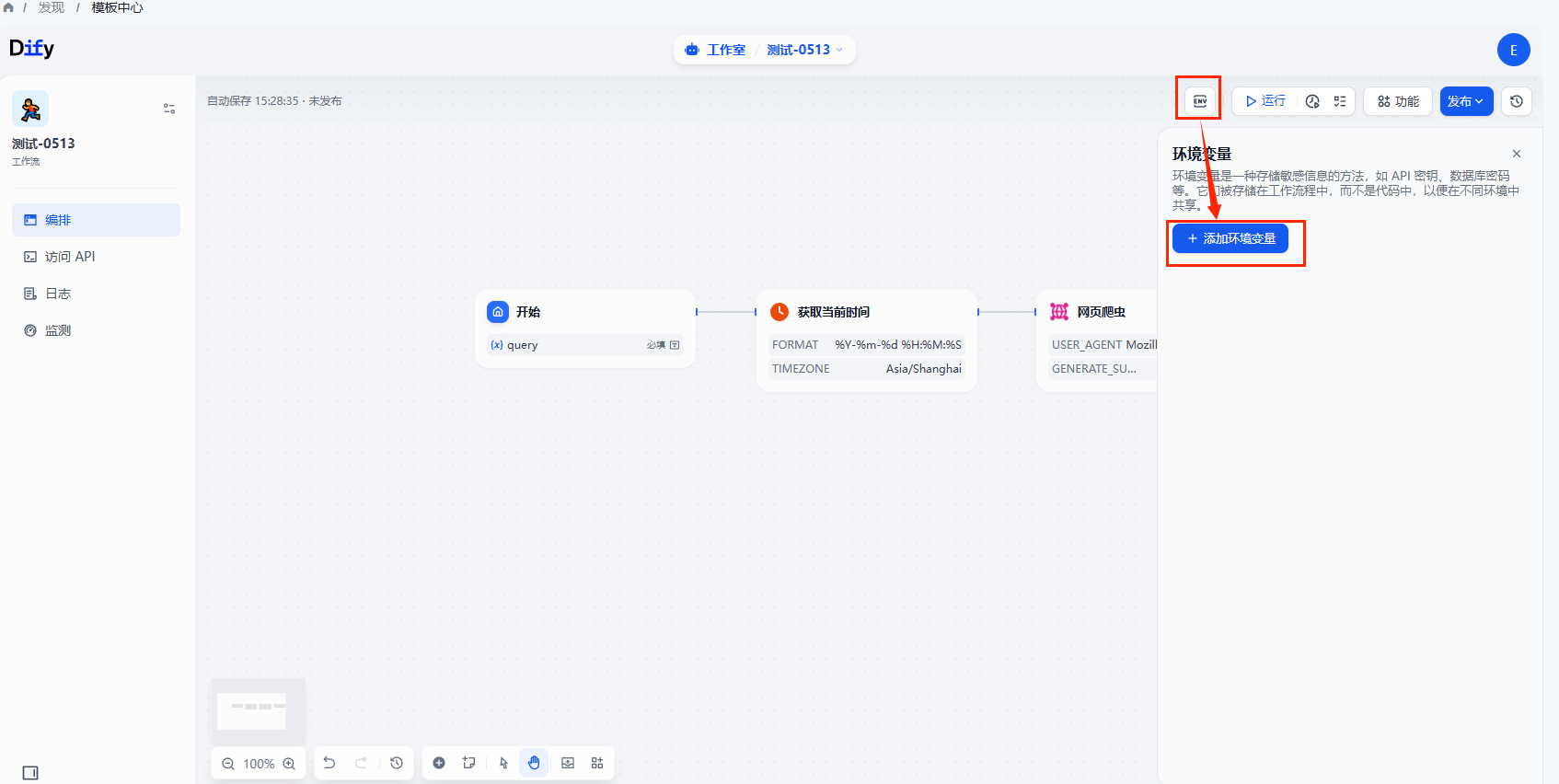Add a new node with plus icon
Image resolution: width=1559 pixels, height=784 pixels.
439,763
